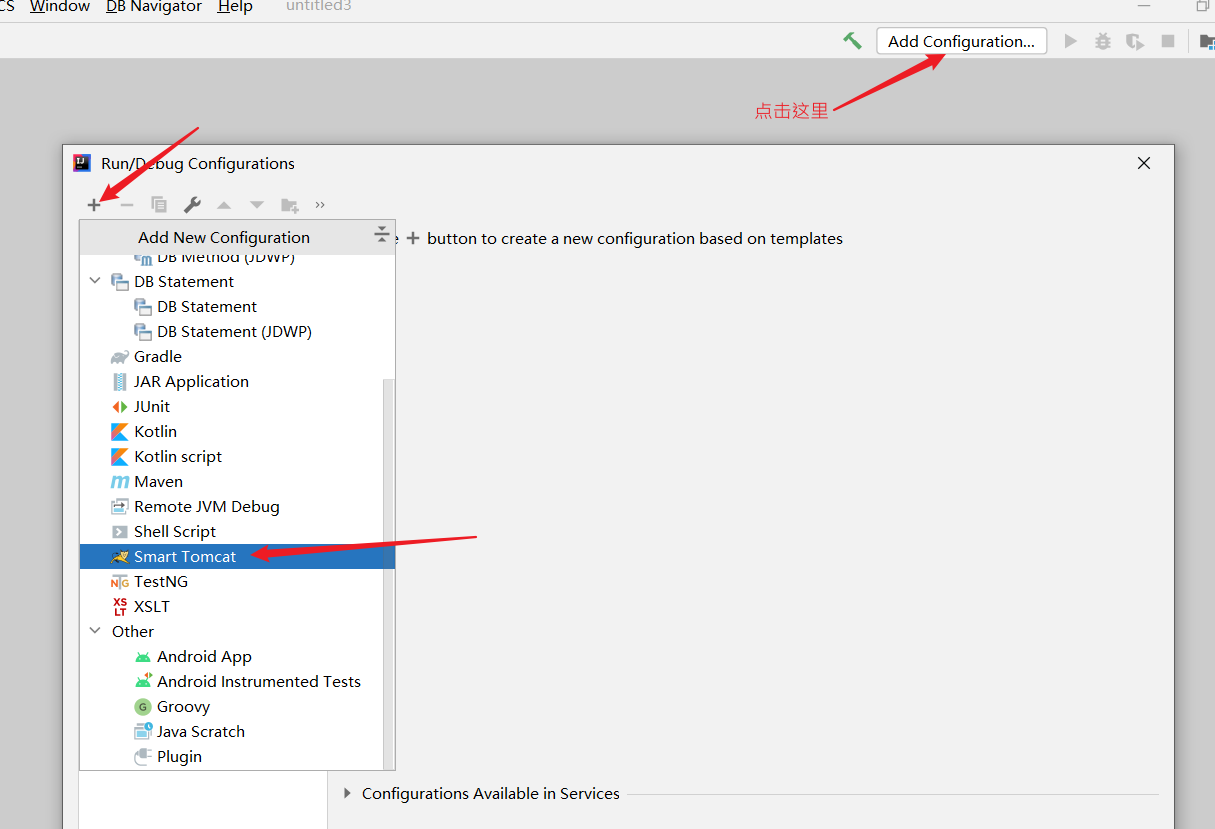Select the Plugin configuration type
1215x829 pixels.
(179, 757)
